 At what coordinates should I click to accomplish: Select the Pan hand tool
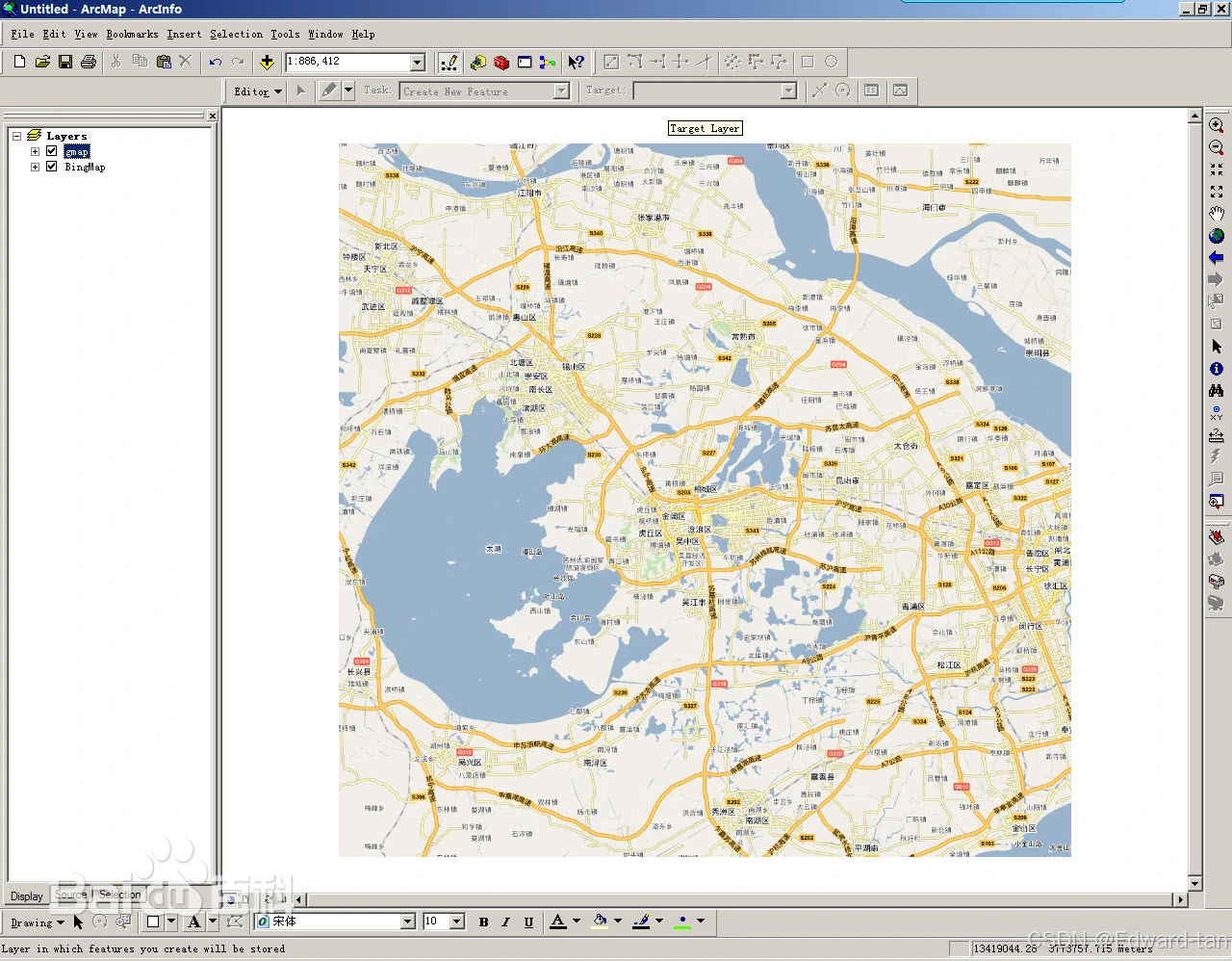point(1217,214)
